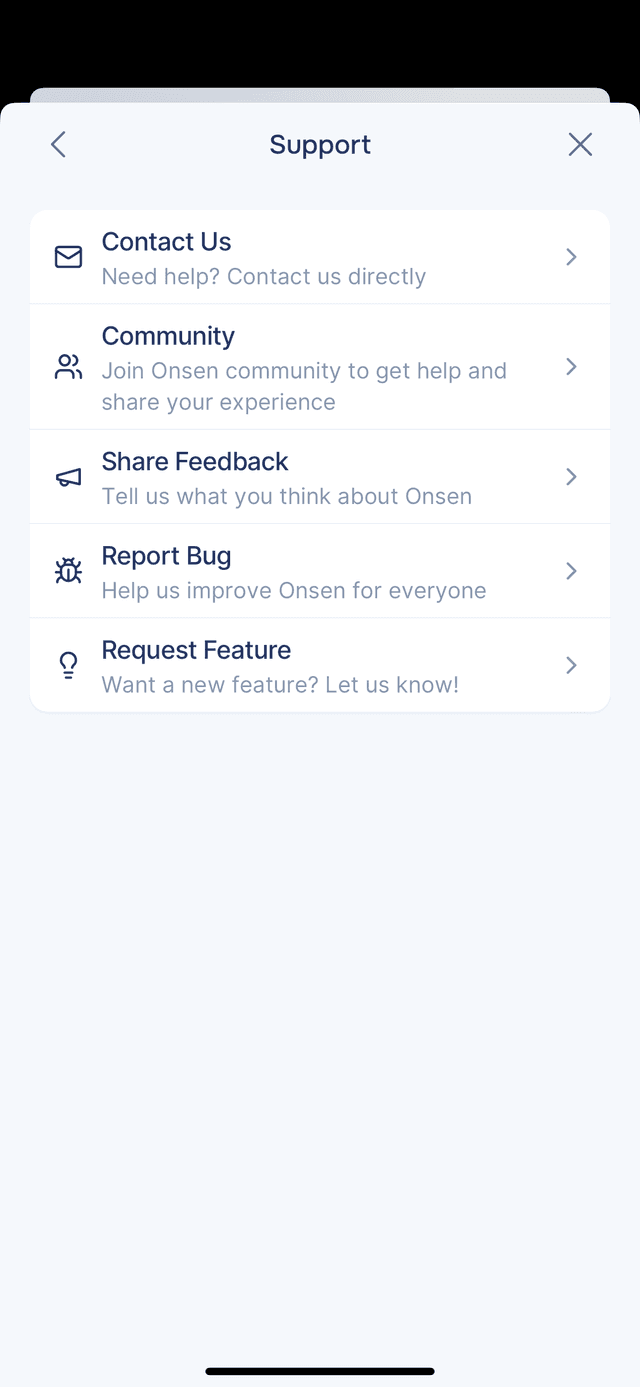Open Community using its right chevron
The height and width of the screenshot is (1387, 640).
[x=571, y=367]
